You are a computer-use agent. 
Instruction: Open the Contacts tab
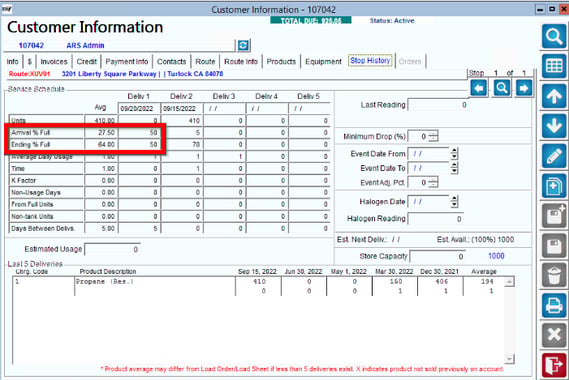tap(171, 61)
